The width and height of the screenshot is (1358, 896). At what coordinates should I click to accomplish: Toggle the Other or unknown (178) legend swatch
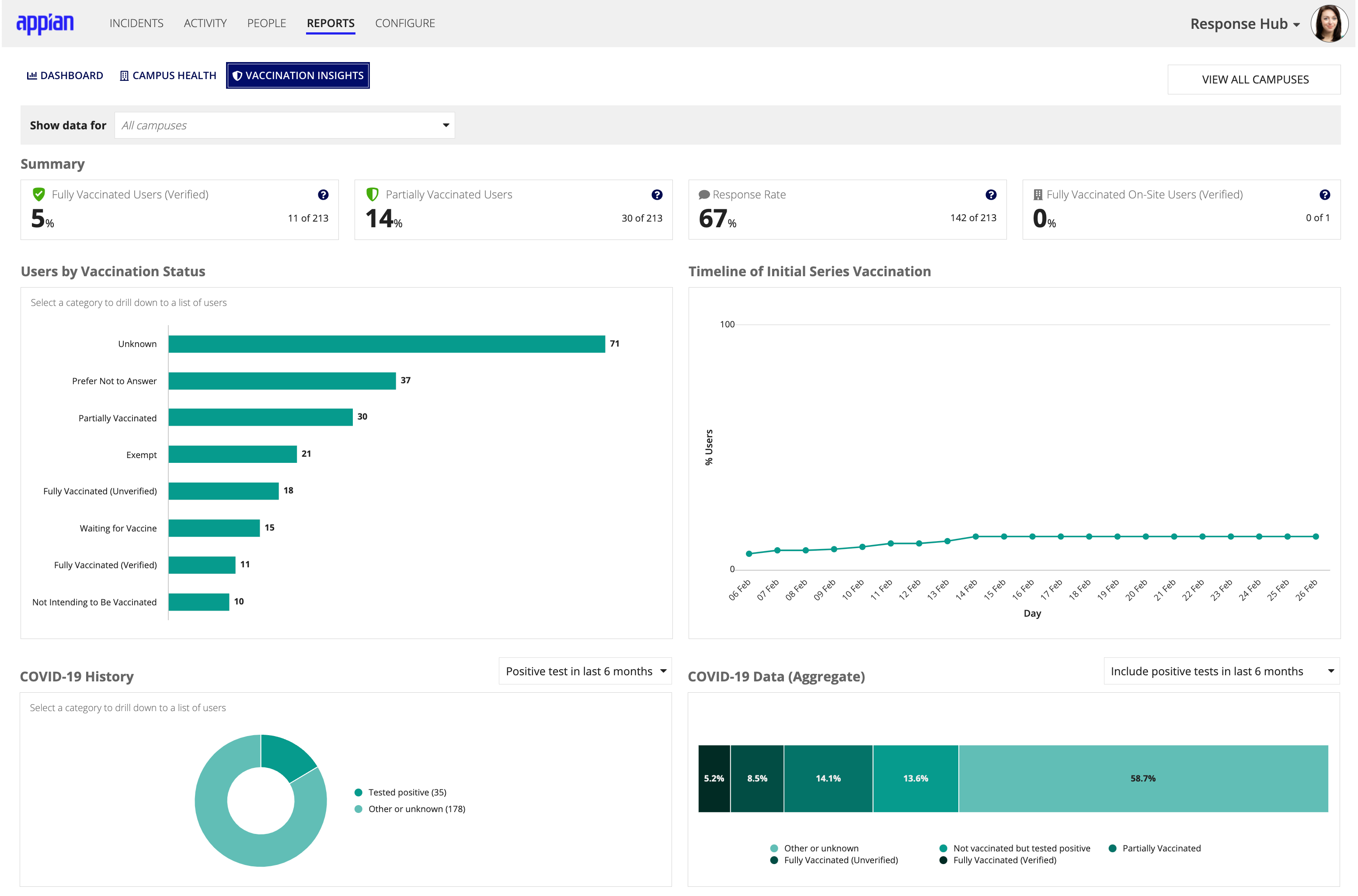tap(359, 809)
